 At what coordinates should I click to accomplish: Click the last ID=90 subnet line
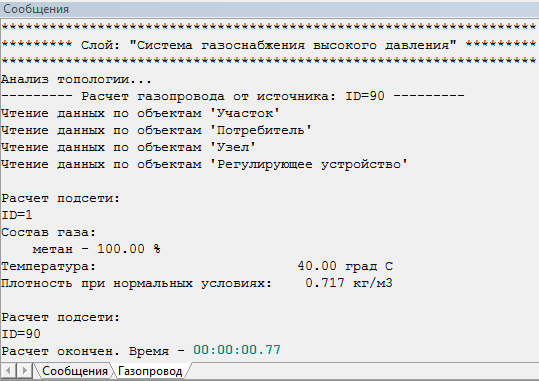click(21, 334)
